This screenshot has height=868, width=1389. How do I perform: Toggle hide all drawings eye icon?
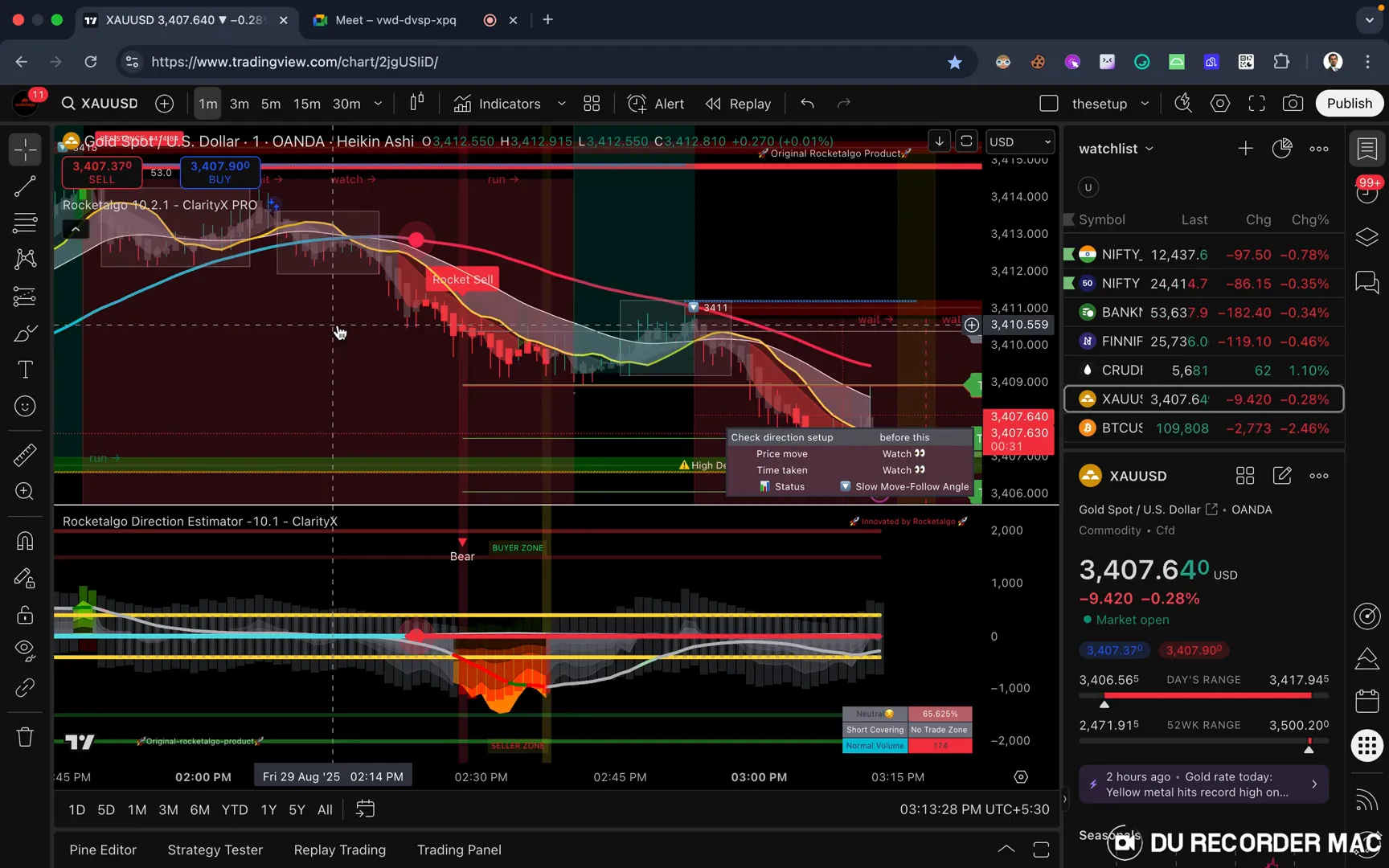pyautogui.click(x=25, y=650)
